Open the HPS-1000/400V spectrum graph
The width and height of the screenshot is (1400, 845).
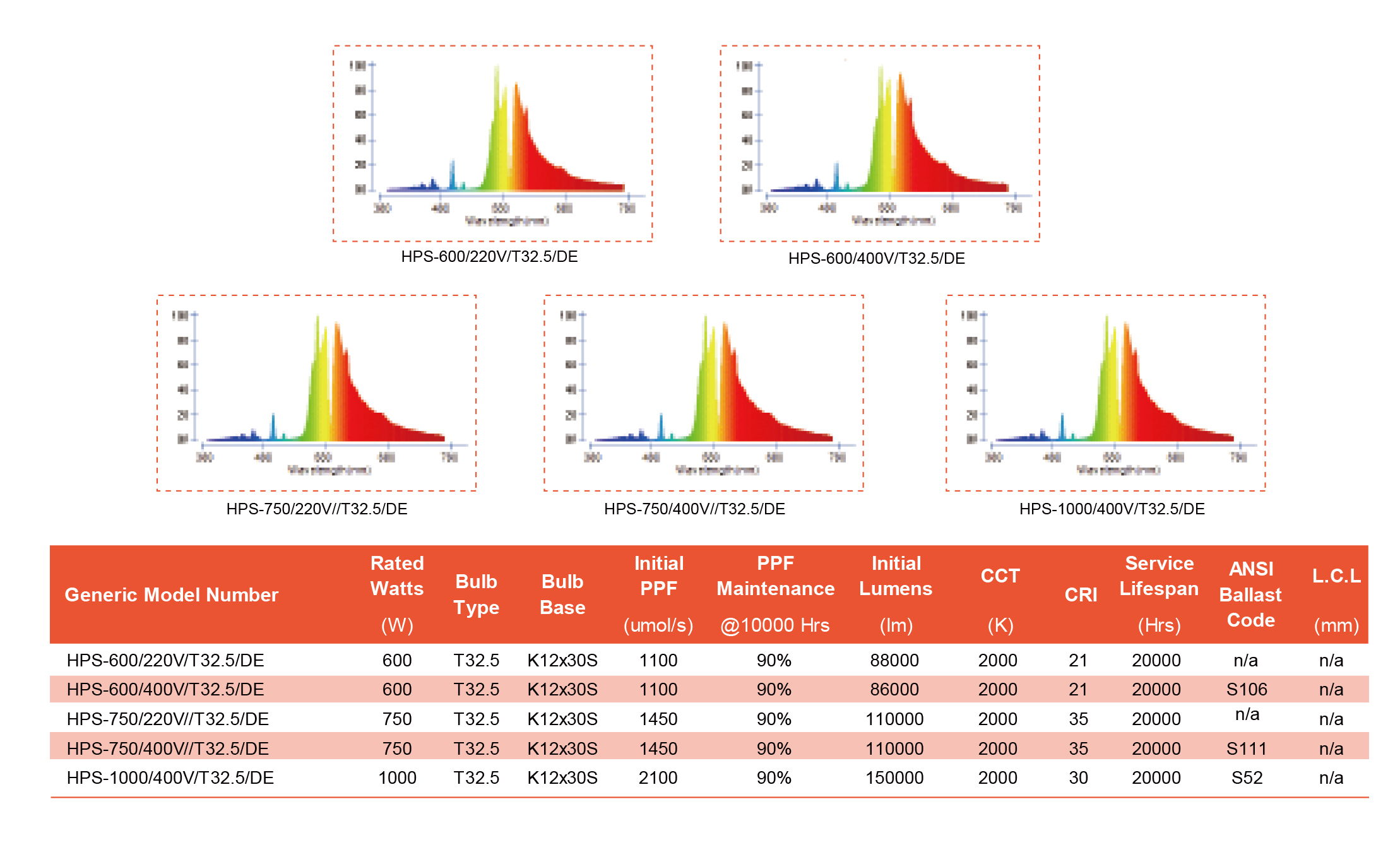click(1105, 393)
